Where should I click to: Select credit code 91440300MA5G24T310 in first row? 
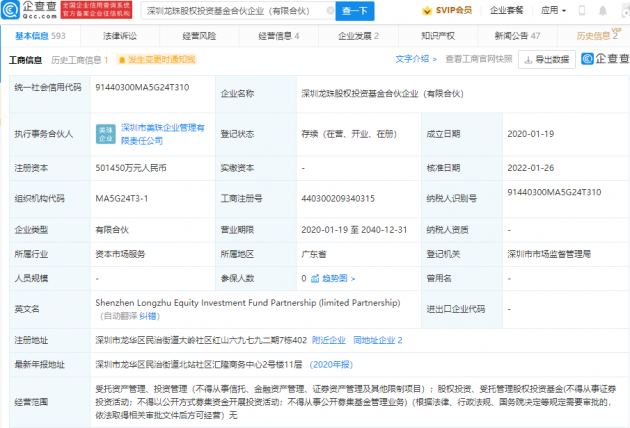click(x=142, y=87)
